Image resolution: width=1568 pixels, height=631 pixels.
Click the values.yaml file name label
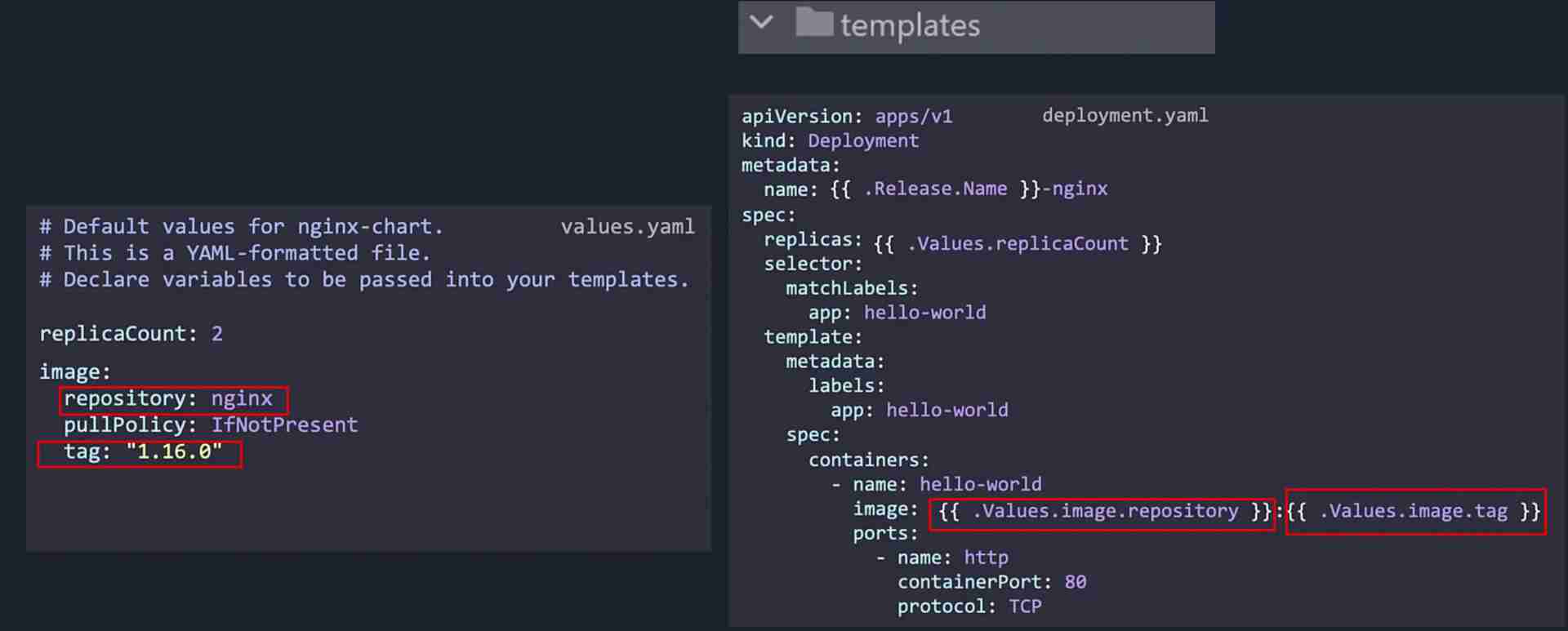click(x=627, y=226)
